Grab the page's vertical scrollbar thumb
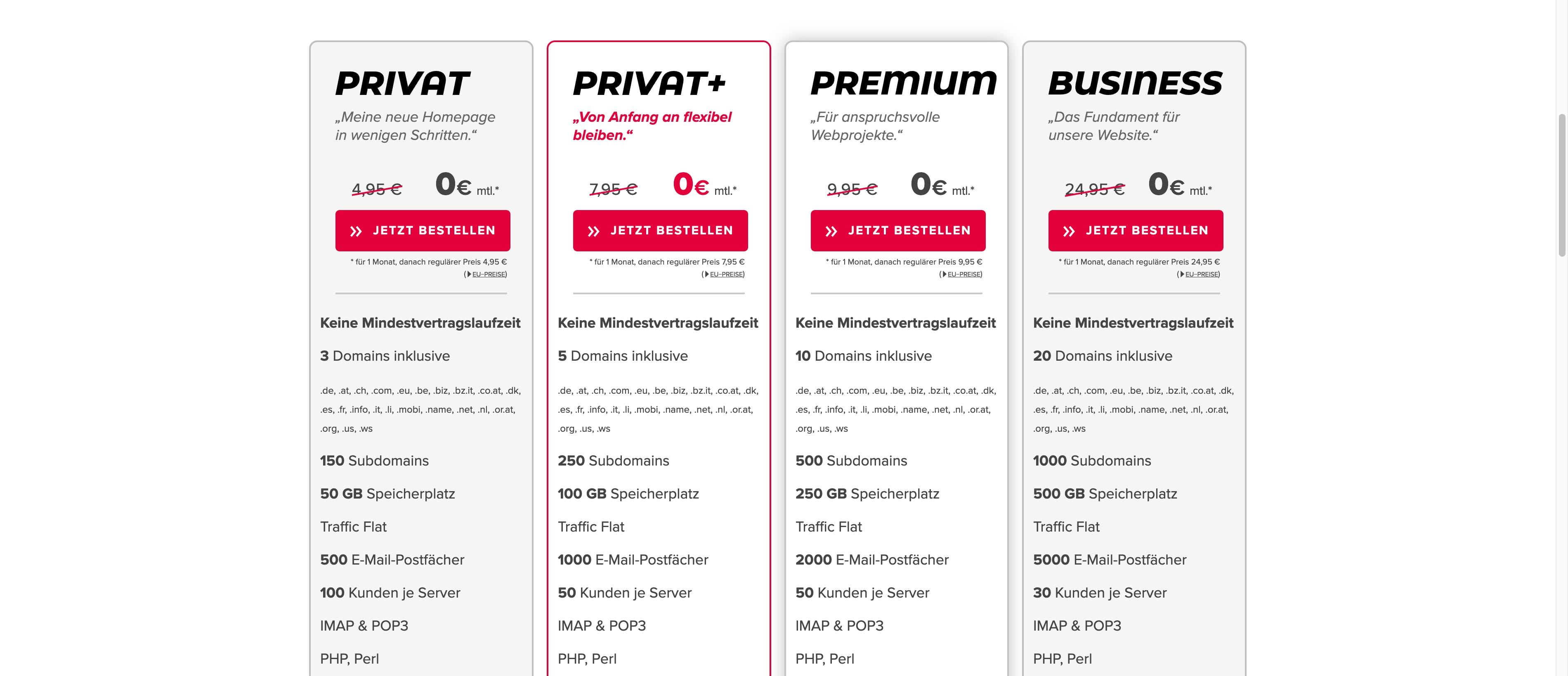The height and width of the screenshot is (676, 1568). point(1561,183)
